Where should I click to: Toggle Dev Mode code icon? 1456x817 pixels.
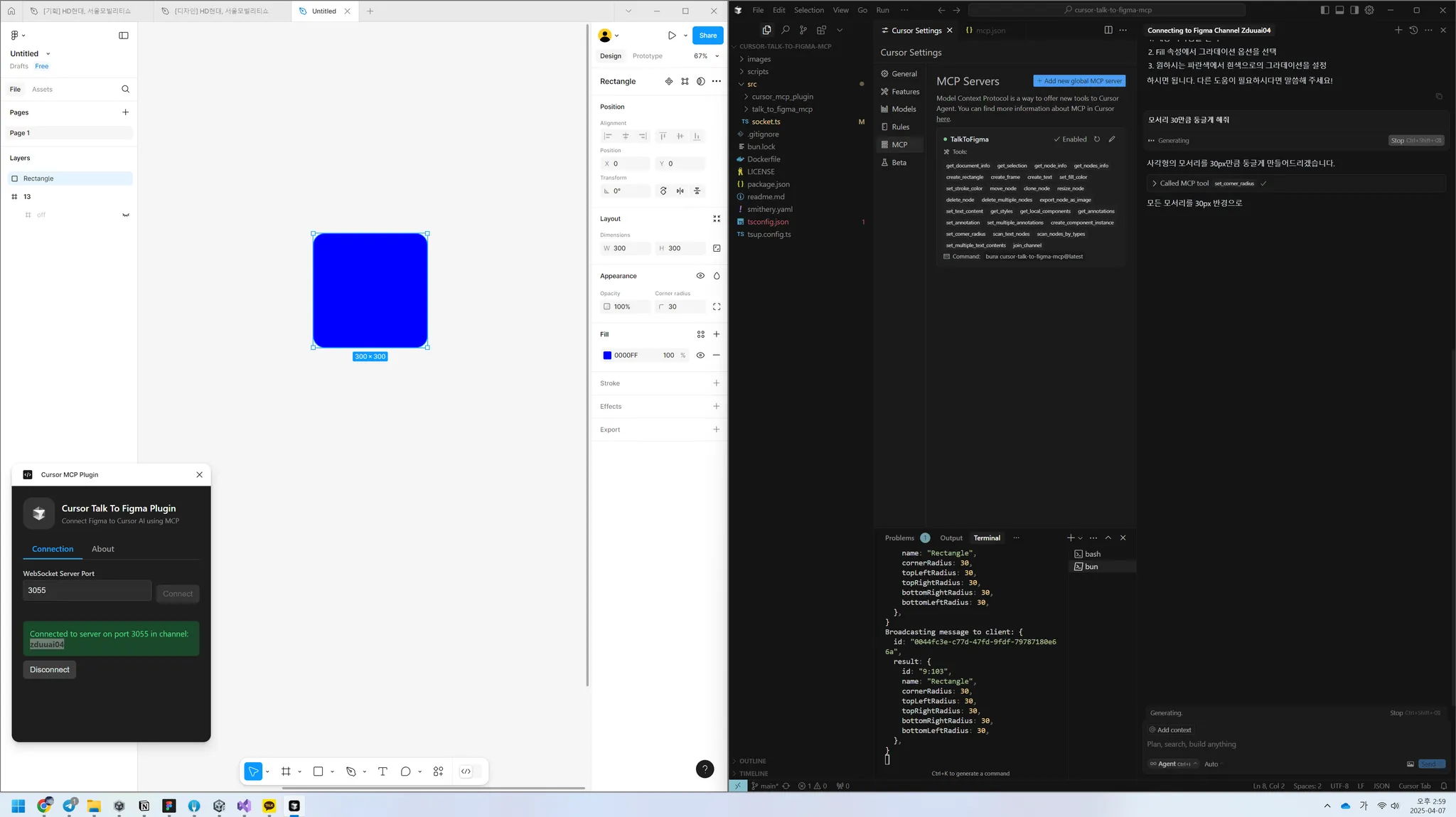(466, 771)
